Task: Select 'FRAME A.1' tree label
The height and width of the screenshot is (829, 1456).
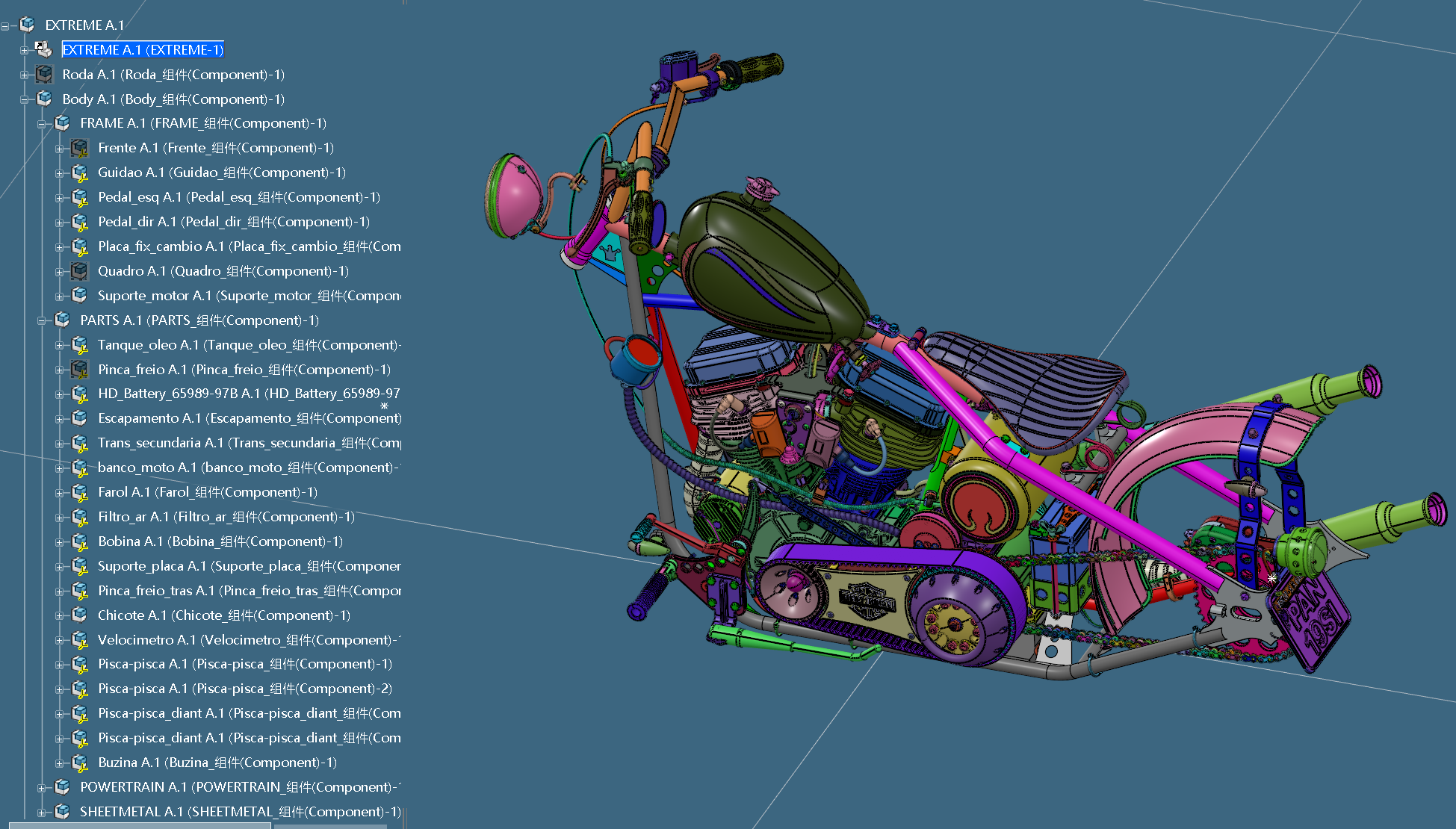Action: click(x=203, y=123)
